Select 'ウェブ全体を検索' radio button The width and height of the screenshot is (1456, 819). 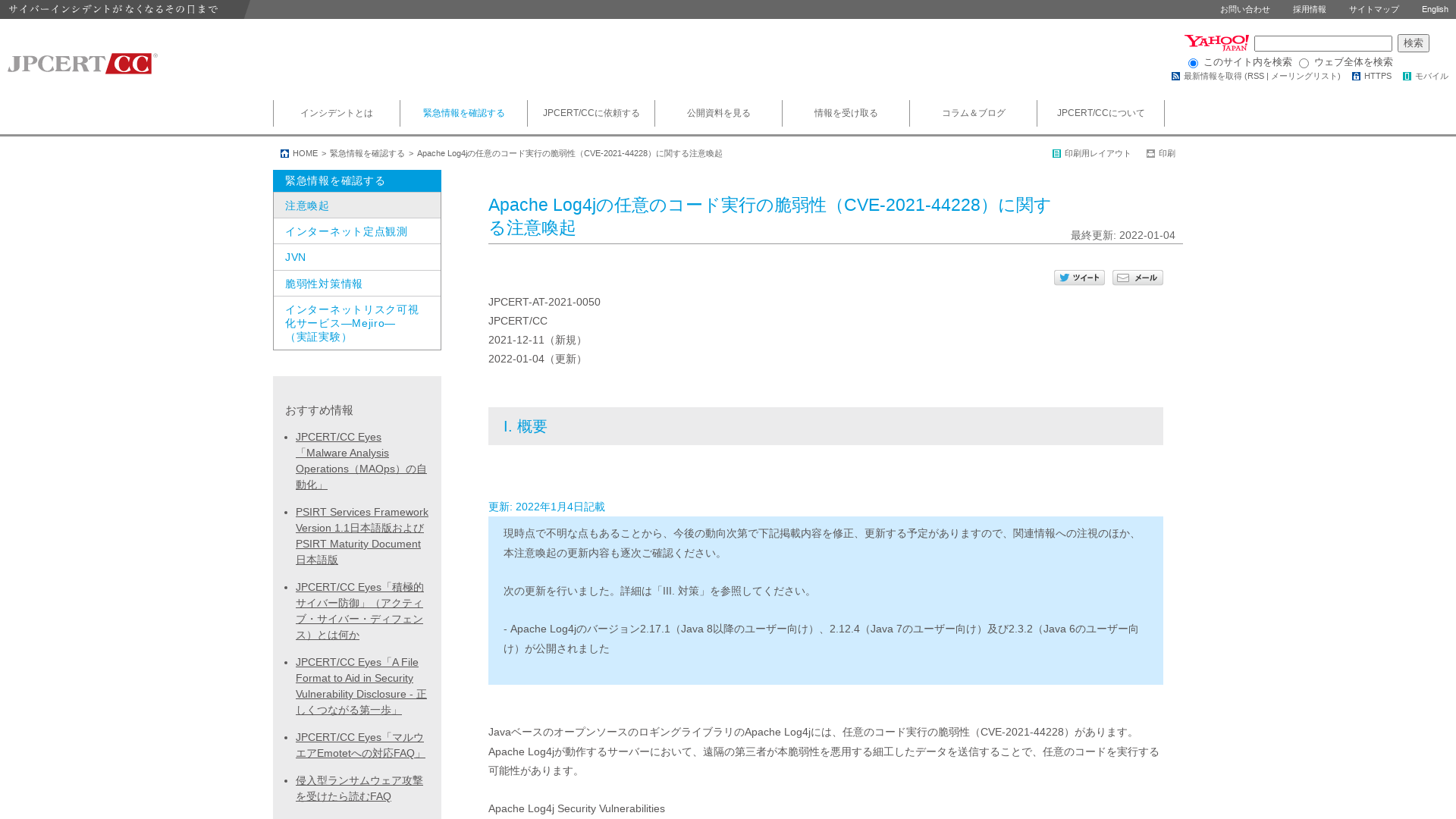(1304, 64)
